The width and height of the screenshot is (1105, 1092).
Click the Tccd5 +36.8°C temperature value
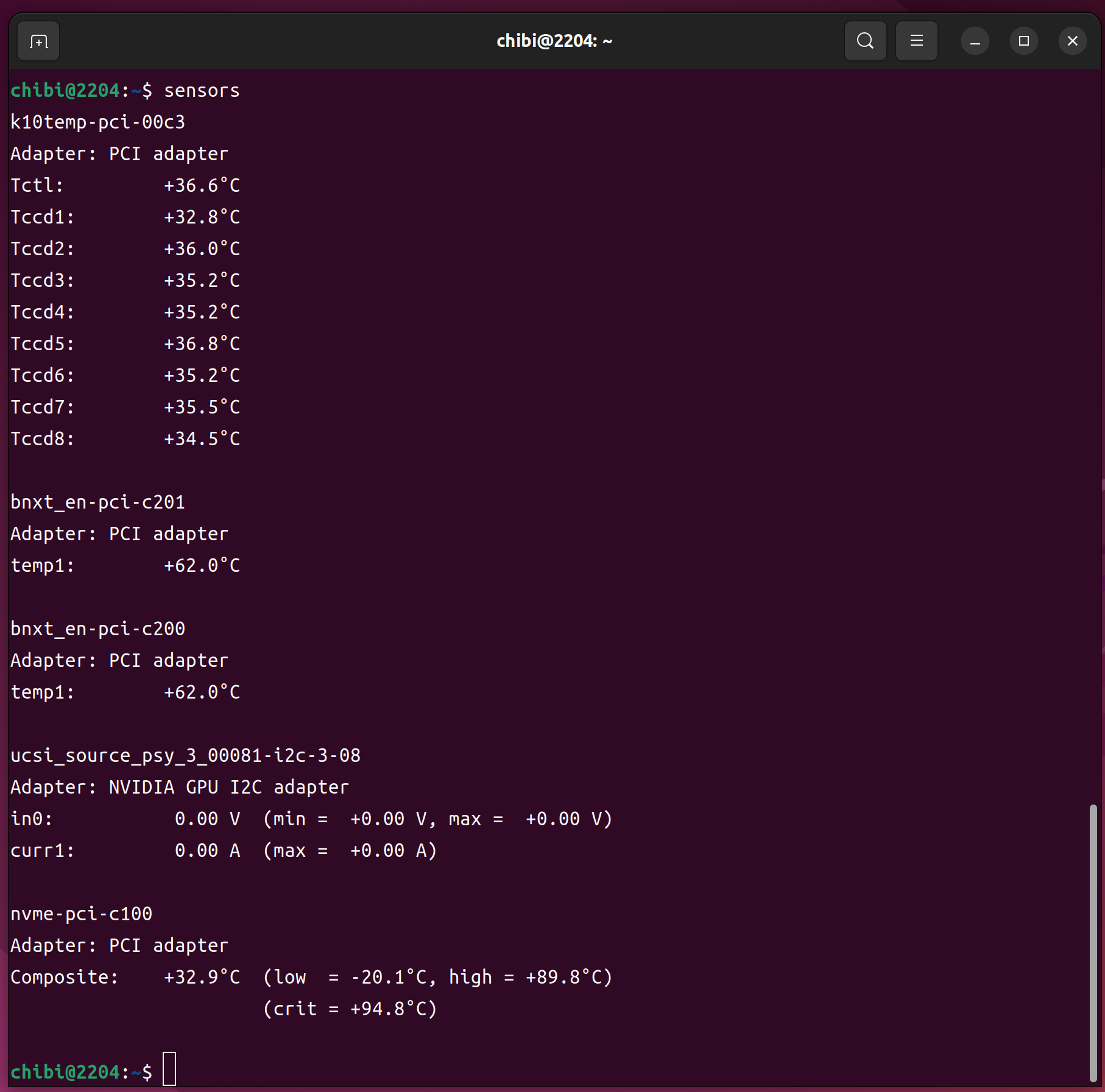point(202,344)
